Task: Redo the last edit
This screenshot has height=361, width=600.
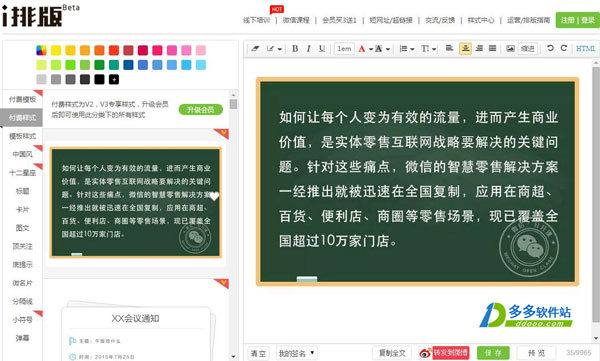Action: coord(564,48)
